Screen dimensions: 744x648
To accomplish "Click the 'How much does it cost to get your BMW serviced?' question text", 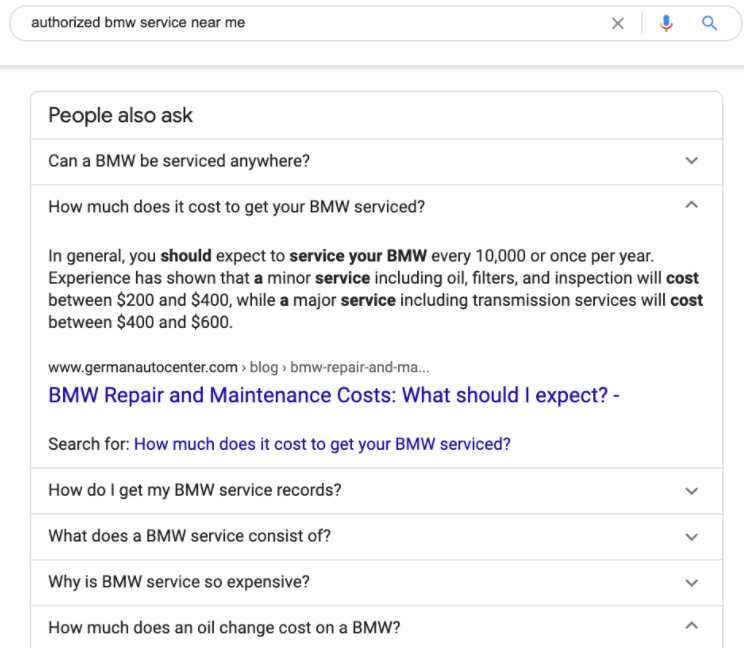I will [236, 207].
